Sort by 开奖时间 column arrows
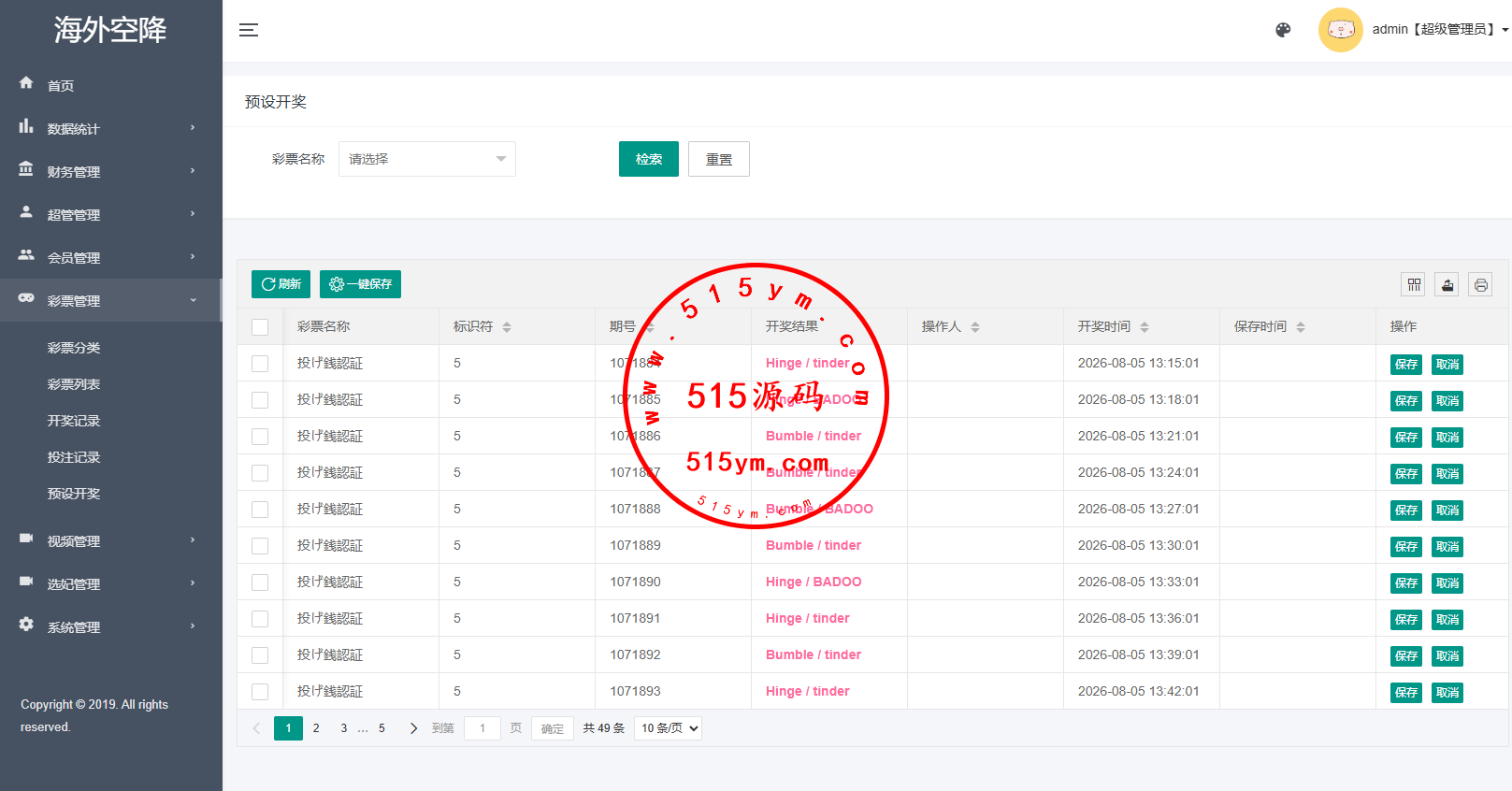 pos(1145,327)
